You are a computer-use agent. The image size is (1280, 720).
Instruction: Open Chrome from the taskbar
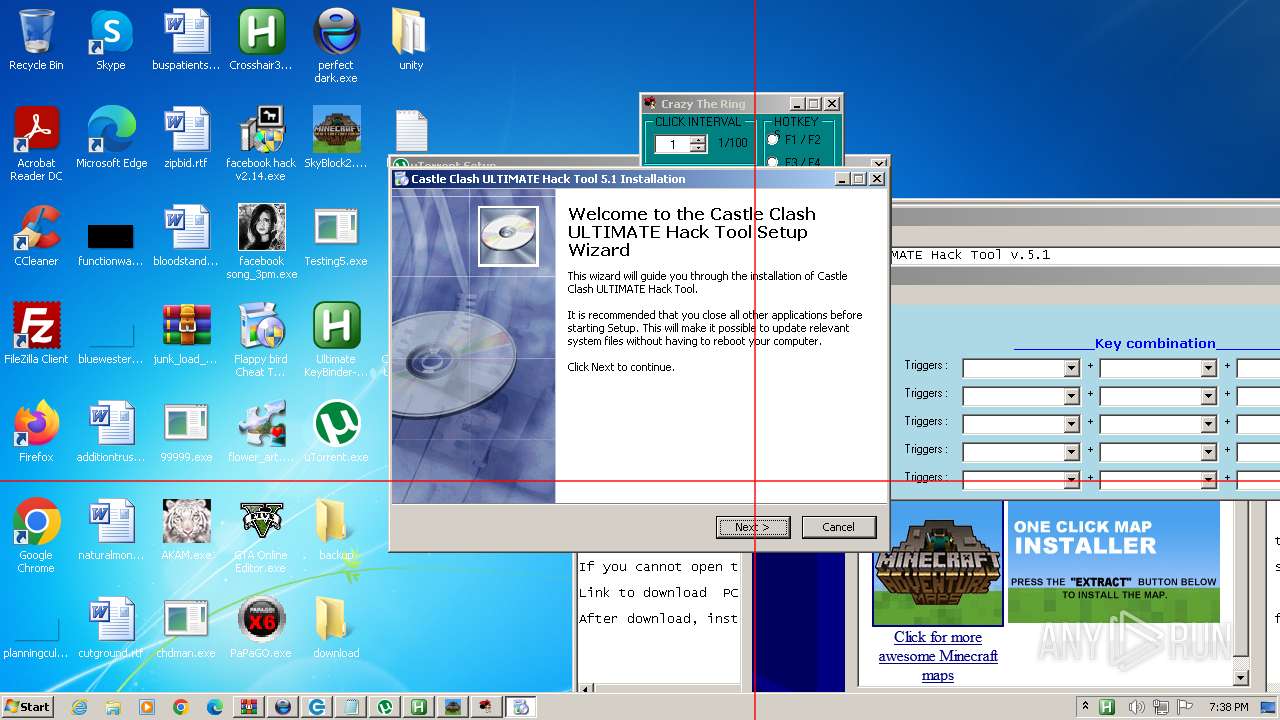pos(181,707)
